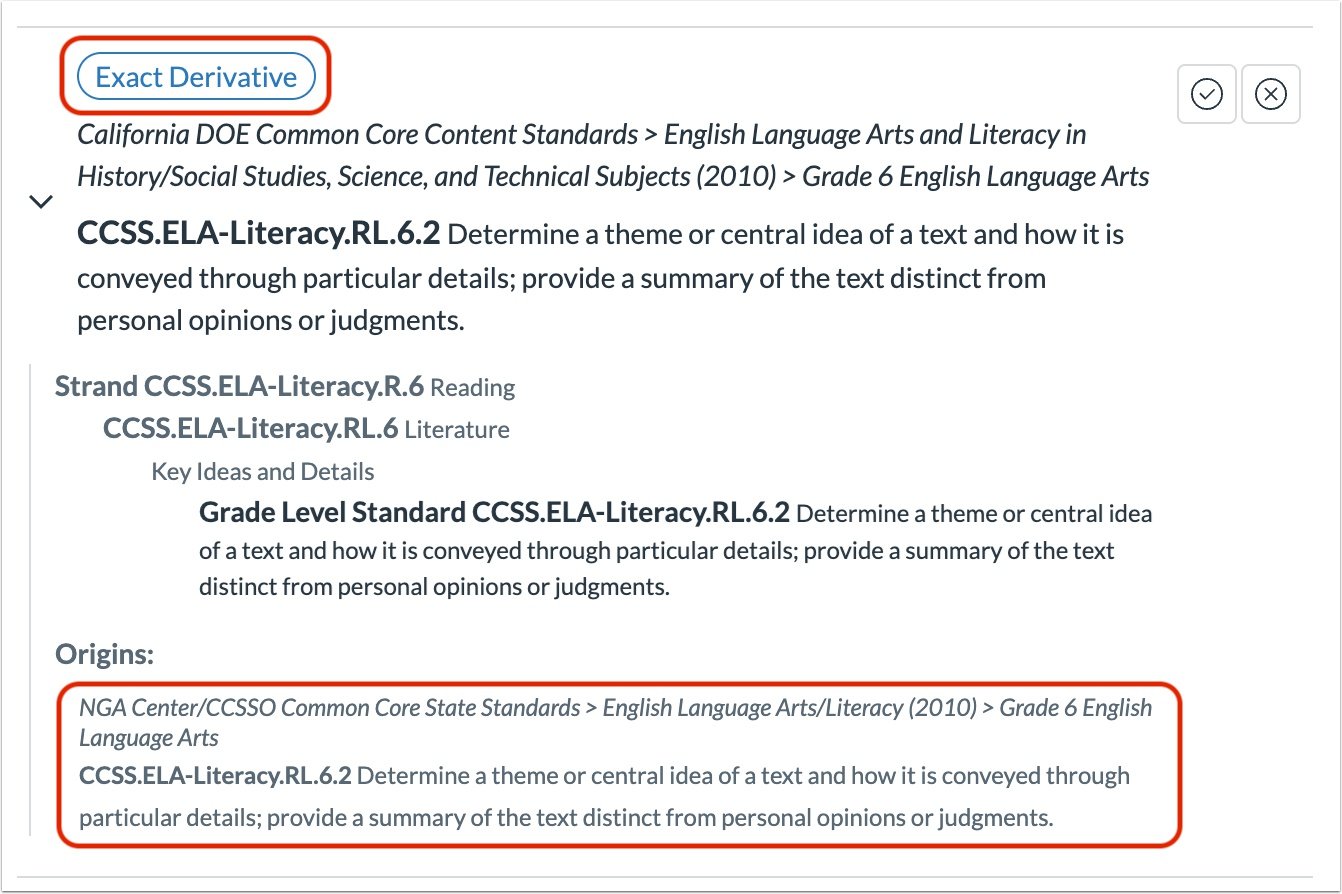Screen dimensions: 1342x894
Task: Click the Origins: label
Action: [x=104, y=655]
